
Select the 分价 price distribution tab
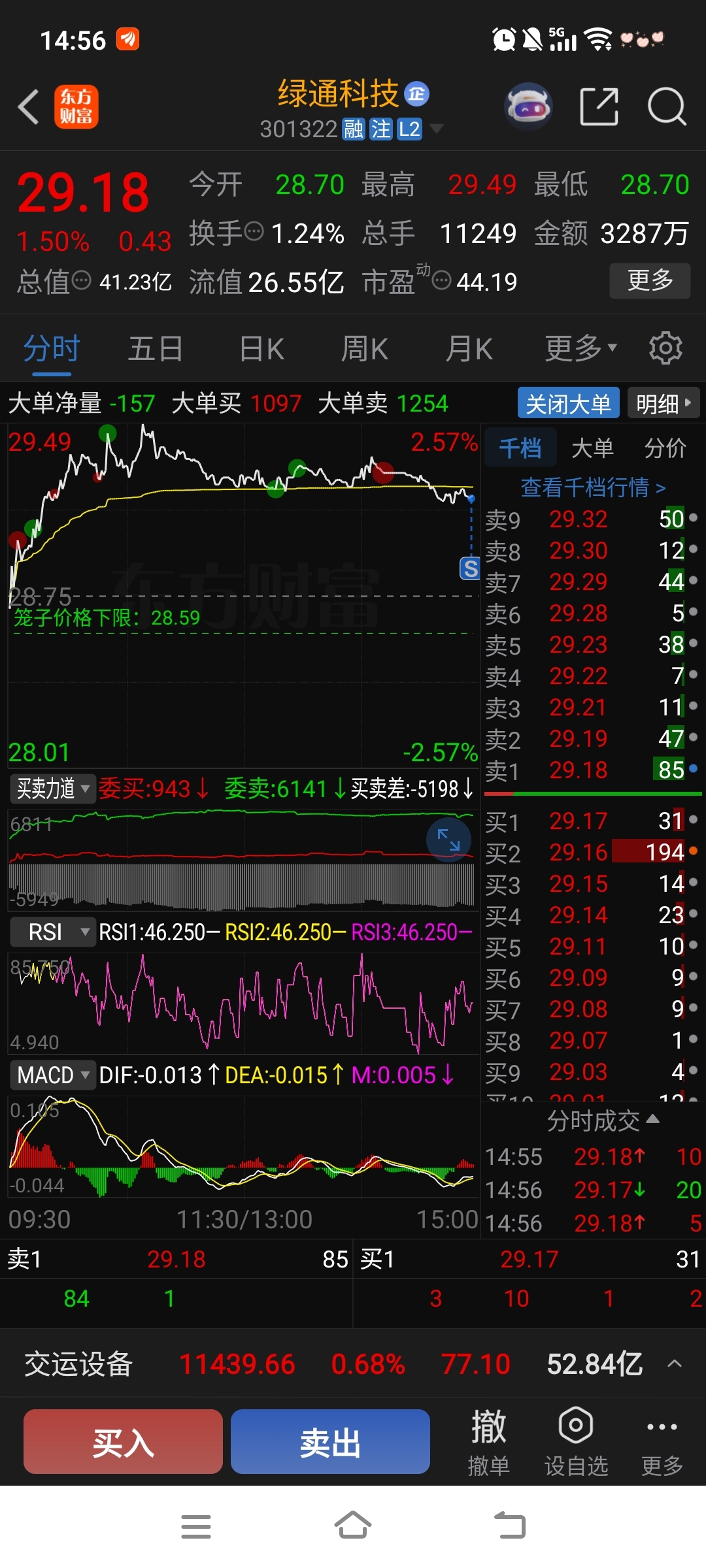(665, 448)
